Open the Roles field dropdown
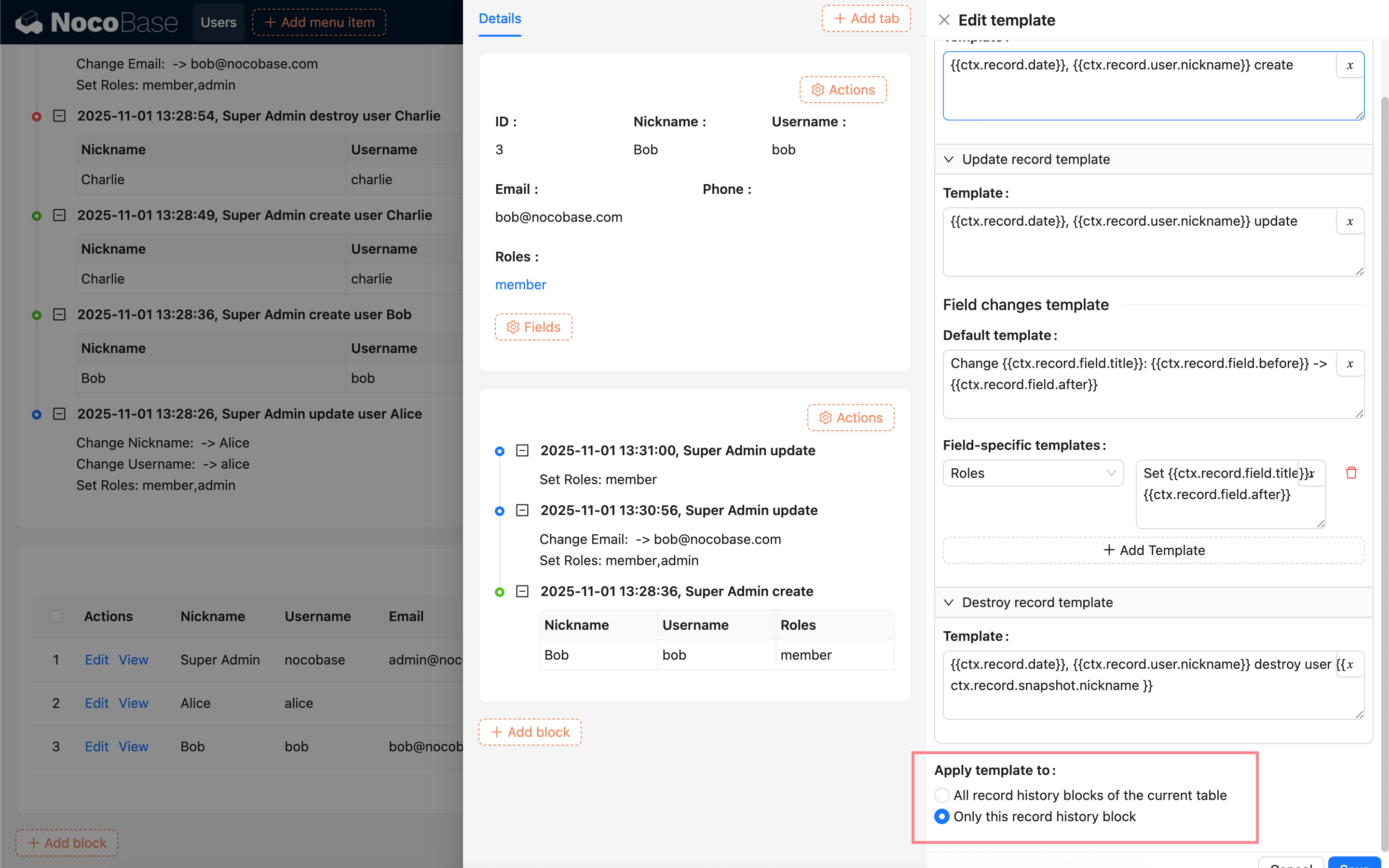 [x=1033, y=473]
